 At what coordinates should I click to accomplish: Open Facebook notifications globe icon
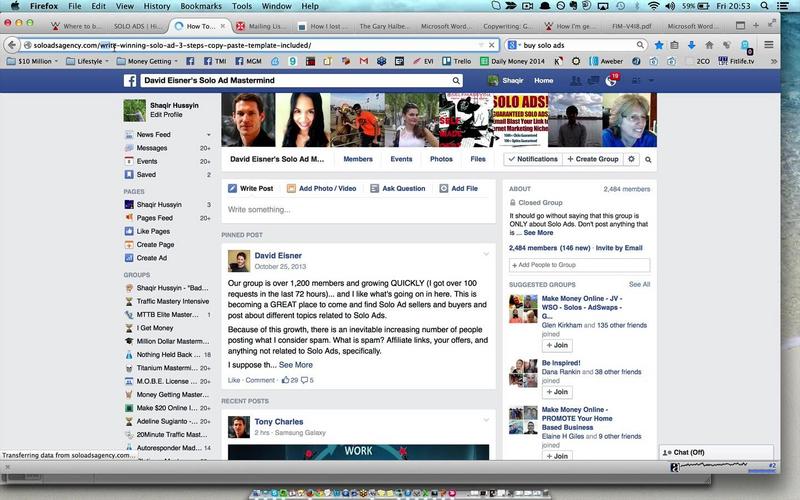pyautogui.click(x=611, y=81)
